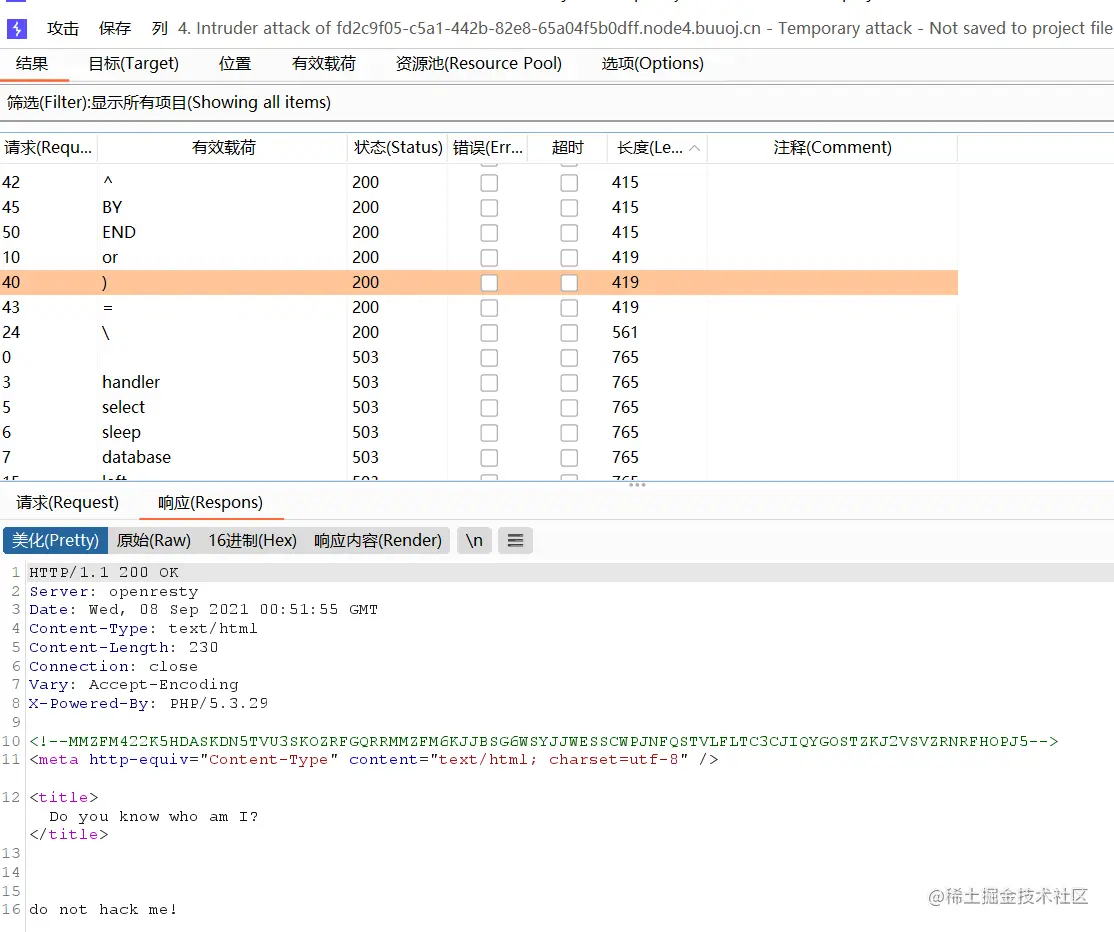1114x932 pixels.
Task: Open the 选项(Options) tab
Action: pos(653,64)
